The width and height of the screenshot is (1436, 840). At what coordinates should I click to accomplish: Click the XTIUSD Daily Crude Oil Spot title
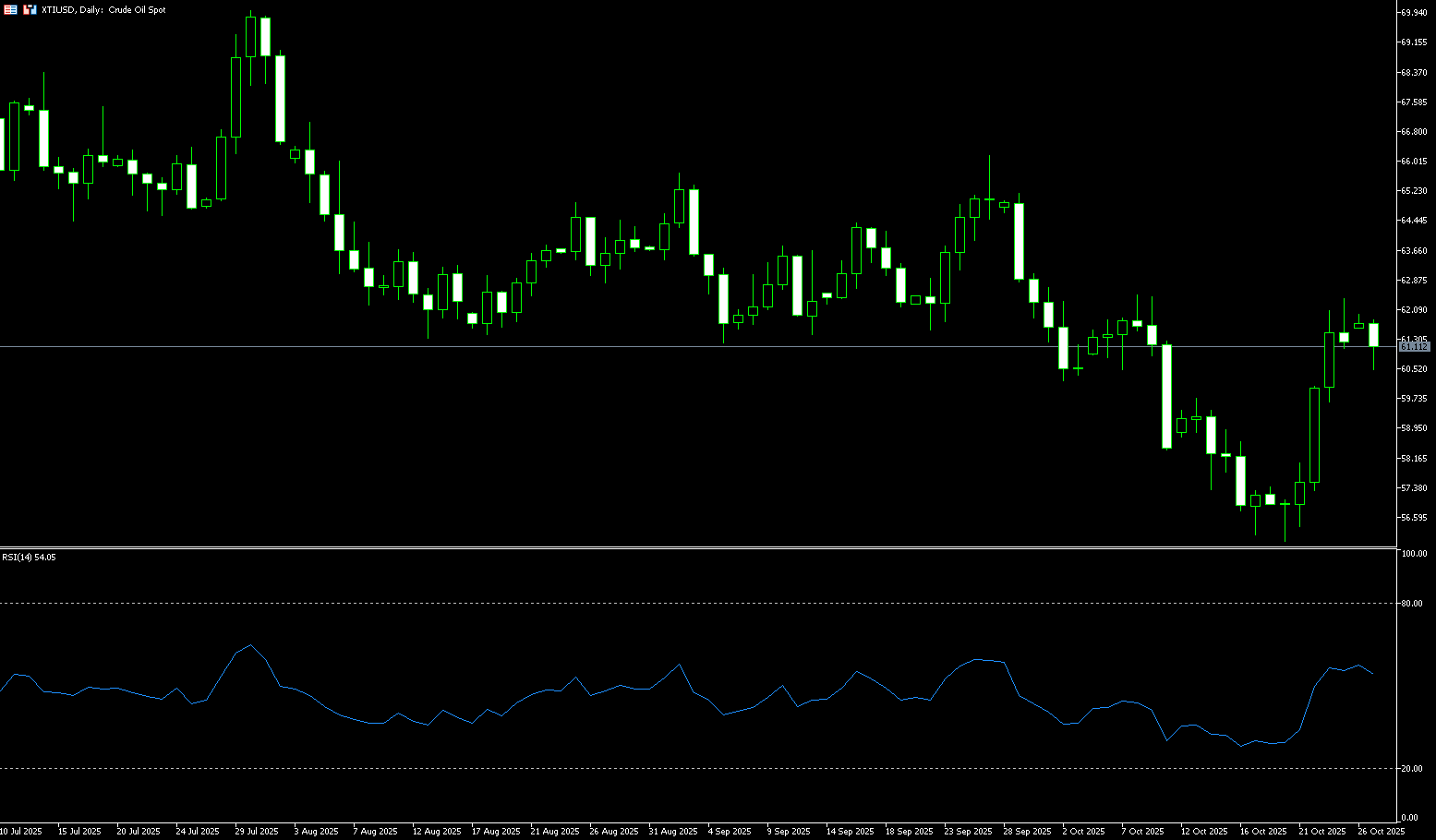(x=103, y=9)
